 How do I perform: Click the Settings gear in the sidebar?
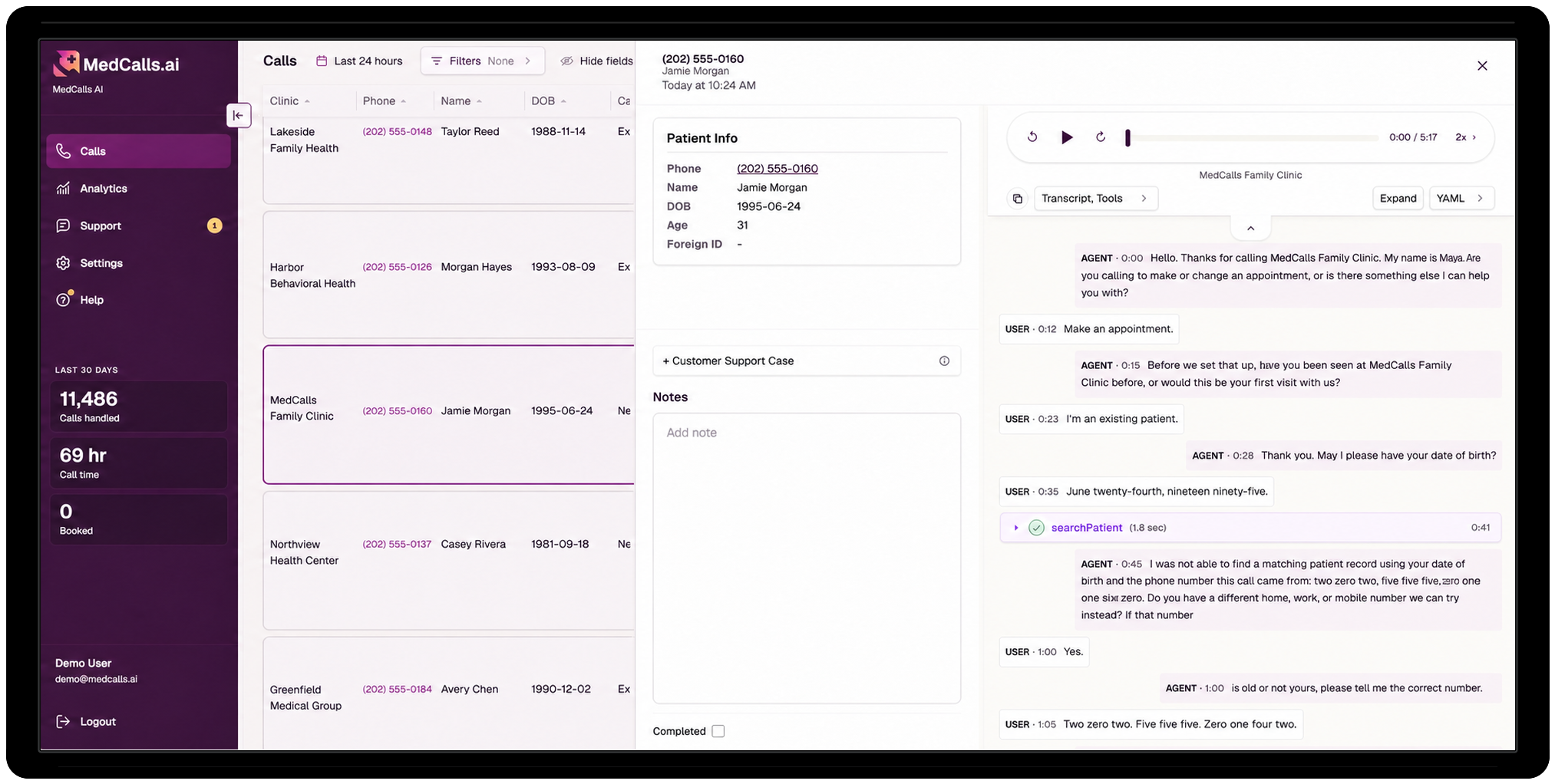click(63, 263)
